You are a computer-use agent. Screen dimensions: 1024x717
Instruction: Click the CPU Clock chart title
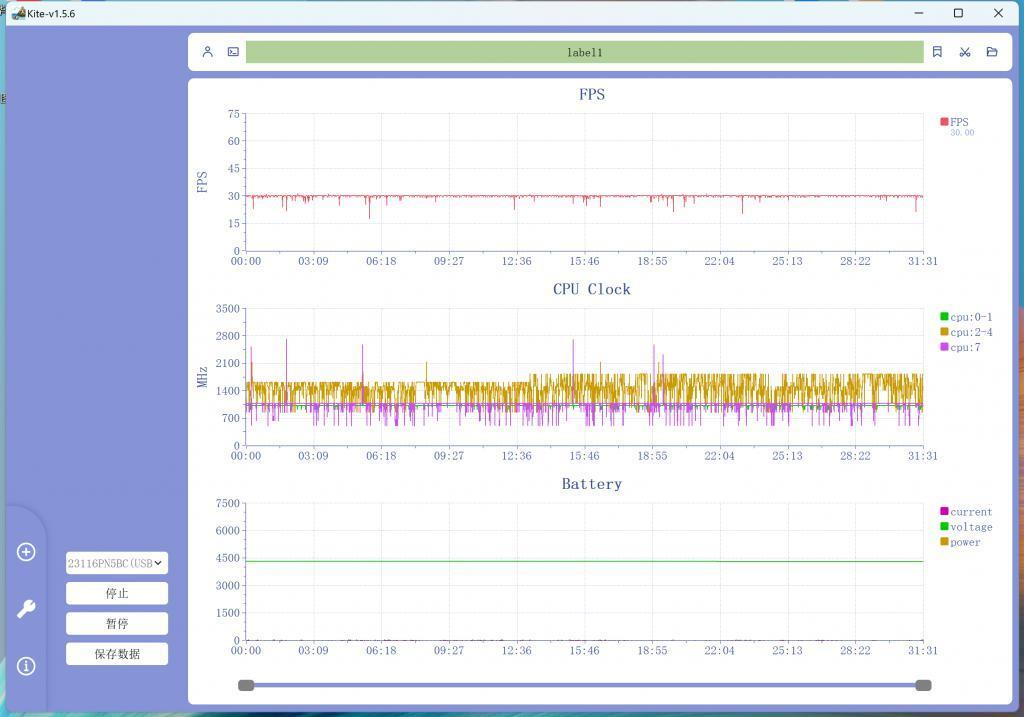pyautogui.click(x=592, y=289)
